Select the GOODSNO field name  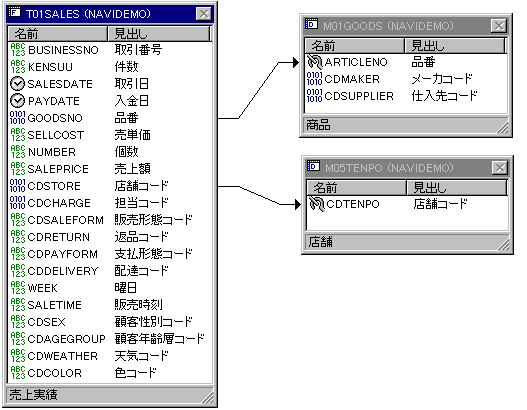click(55, 118)
